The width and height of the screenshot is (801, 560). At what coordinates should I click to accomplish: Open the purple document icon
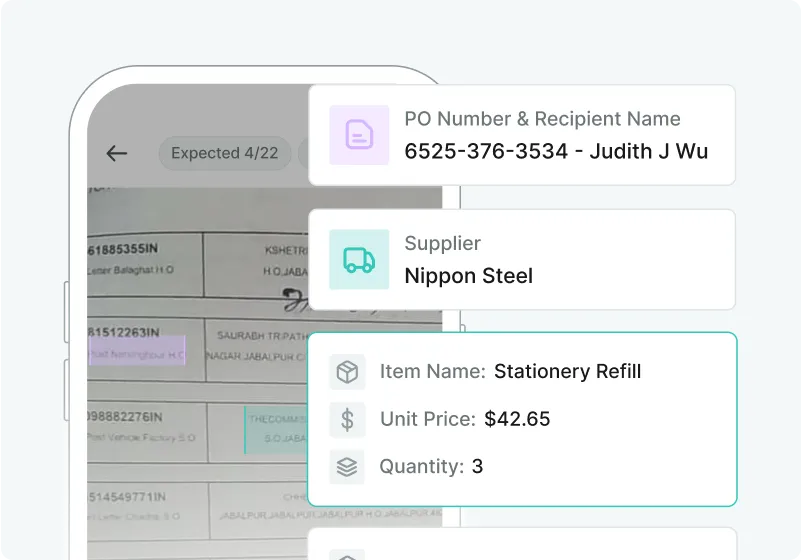tap(359, 135)
